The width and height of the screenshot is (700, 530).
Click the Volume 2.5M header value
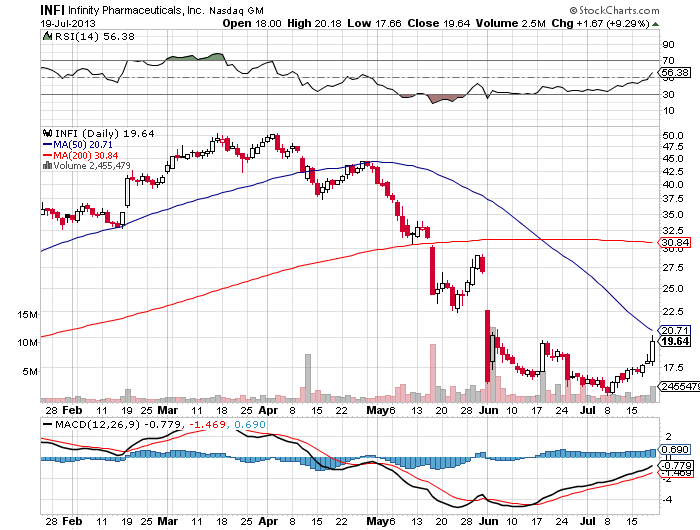point(511,23)
